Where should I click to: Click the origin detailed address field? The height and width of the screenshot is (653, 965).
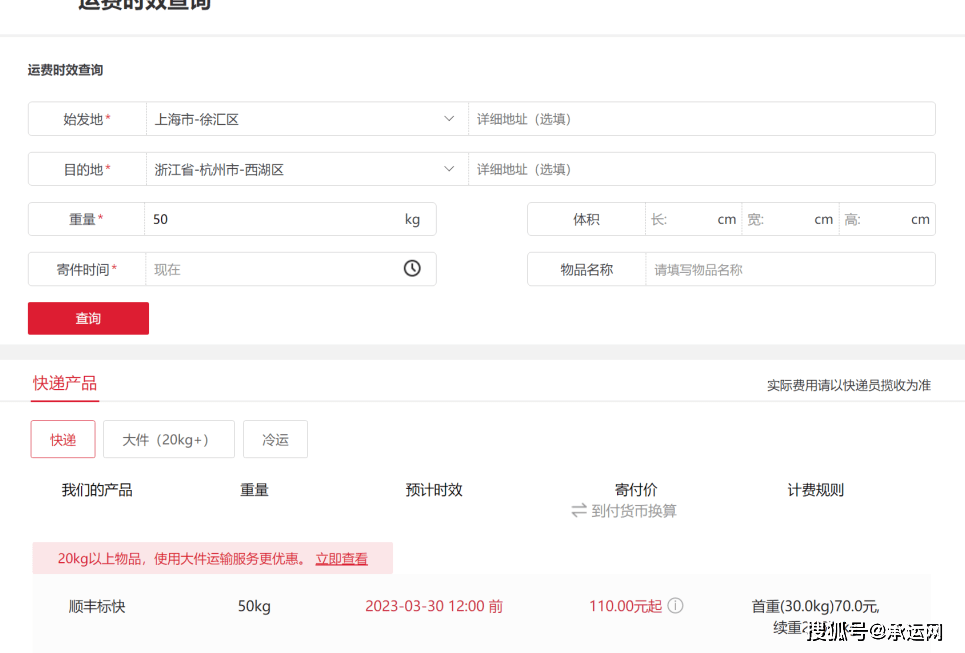[700, 119]
